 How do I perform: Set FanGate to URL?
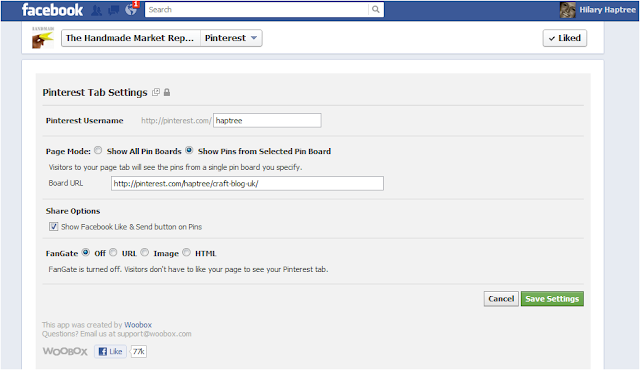point(113,253)
